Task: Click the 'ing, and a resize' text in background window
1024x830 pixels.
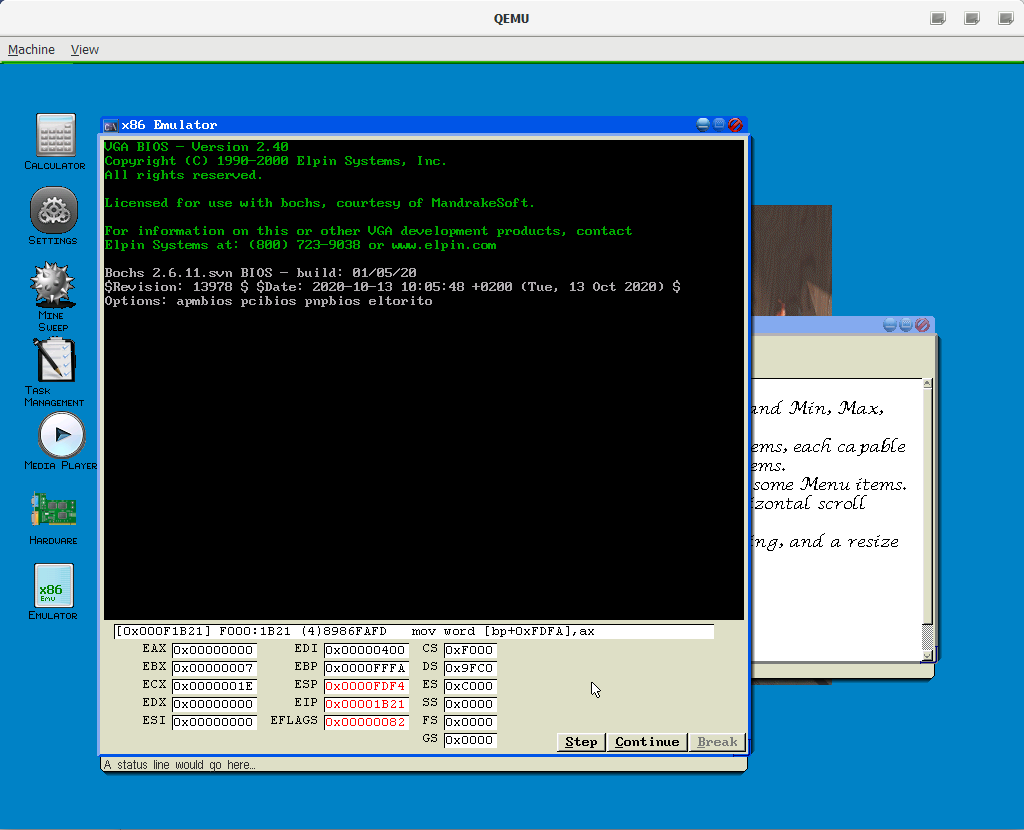Action: click(825, 541)
